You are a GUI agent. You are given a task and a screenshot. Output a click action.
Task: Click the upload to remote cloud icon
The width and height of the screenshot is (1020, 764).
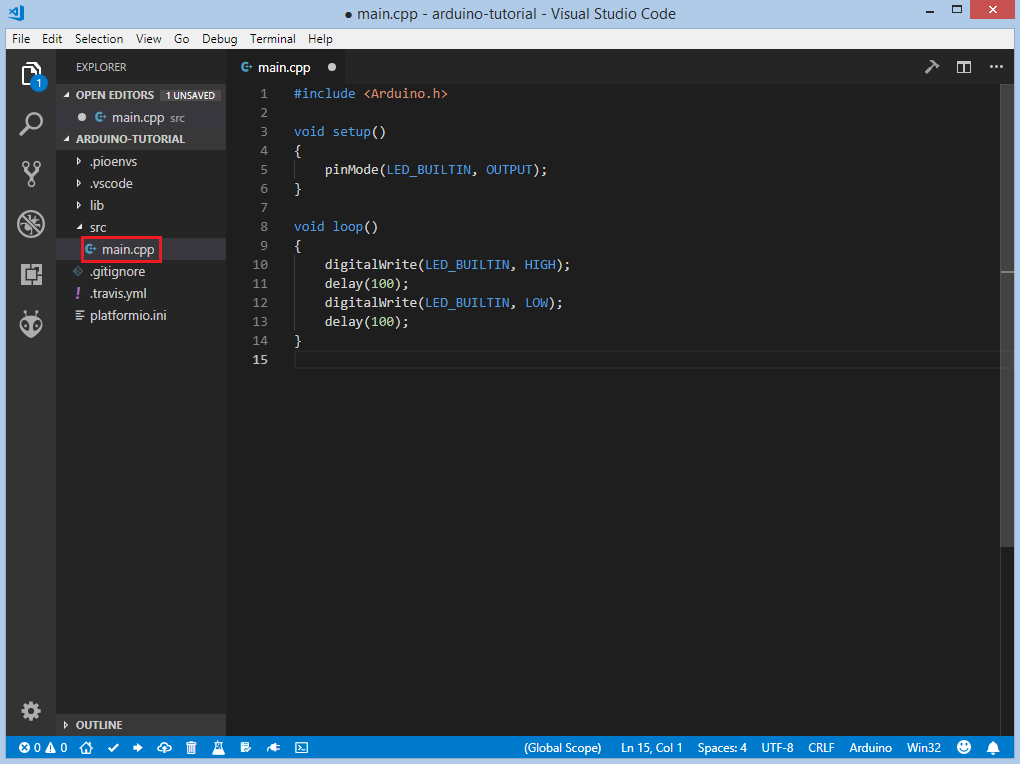click(164, 748)
